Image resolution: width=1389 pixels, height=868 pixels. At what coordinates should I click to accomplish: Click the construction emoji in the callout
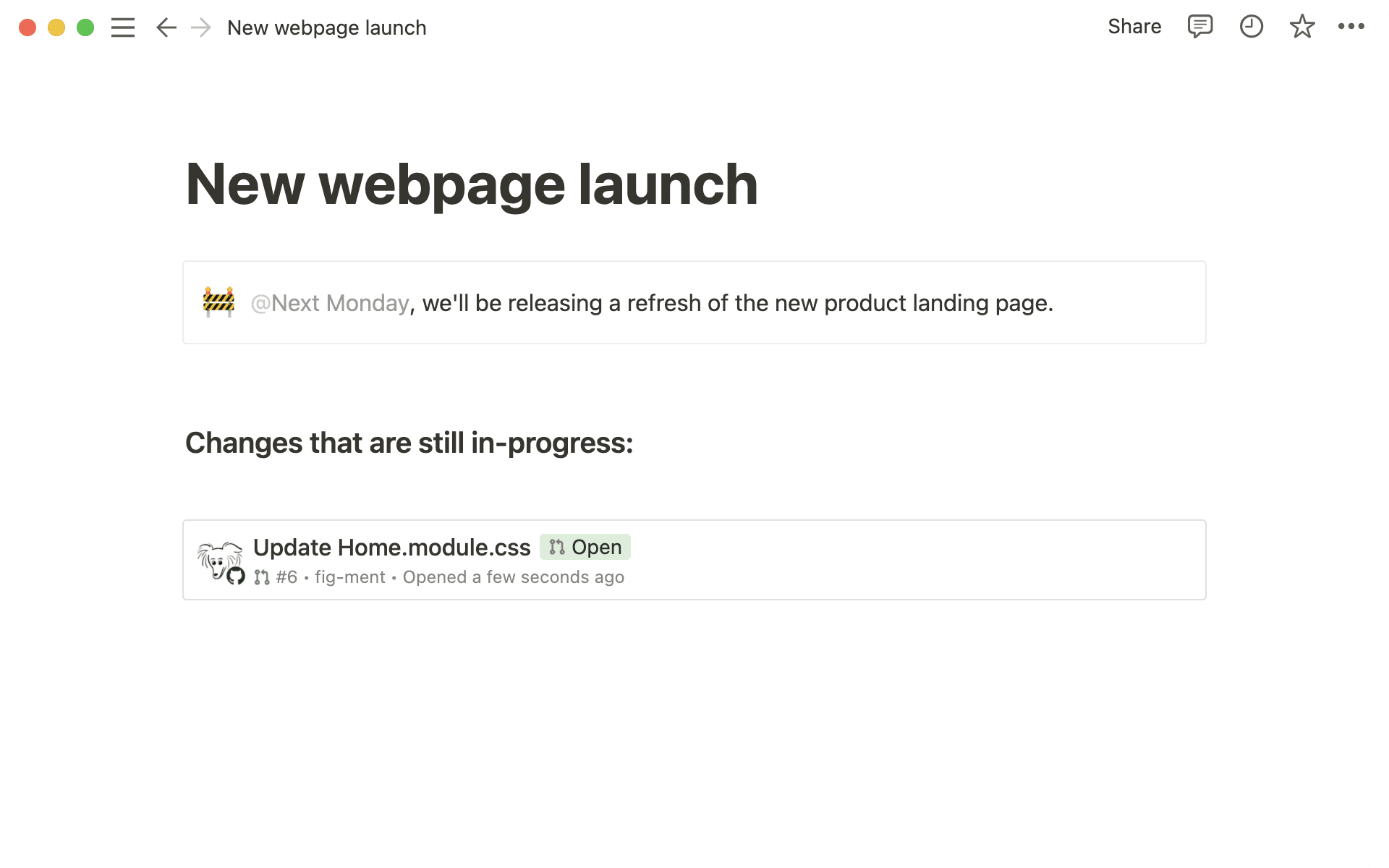click(x=218, y=302)
